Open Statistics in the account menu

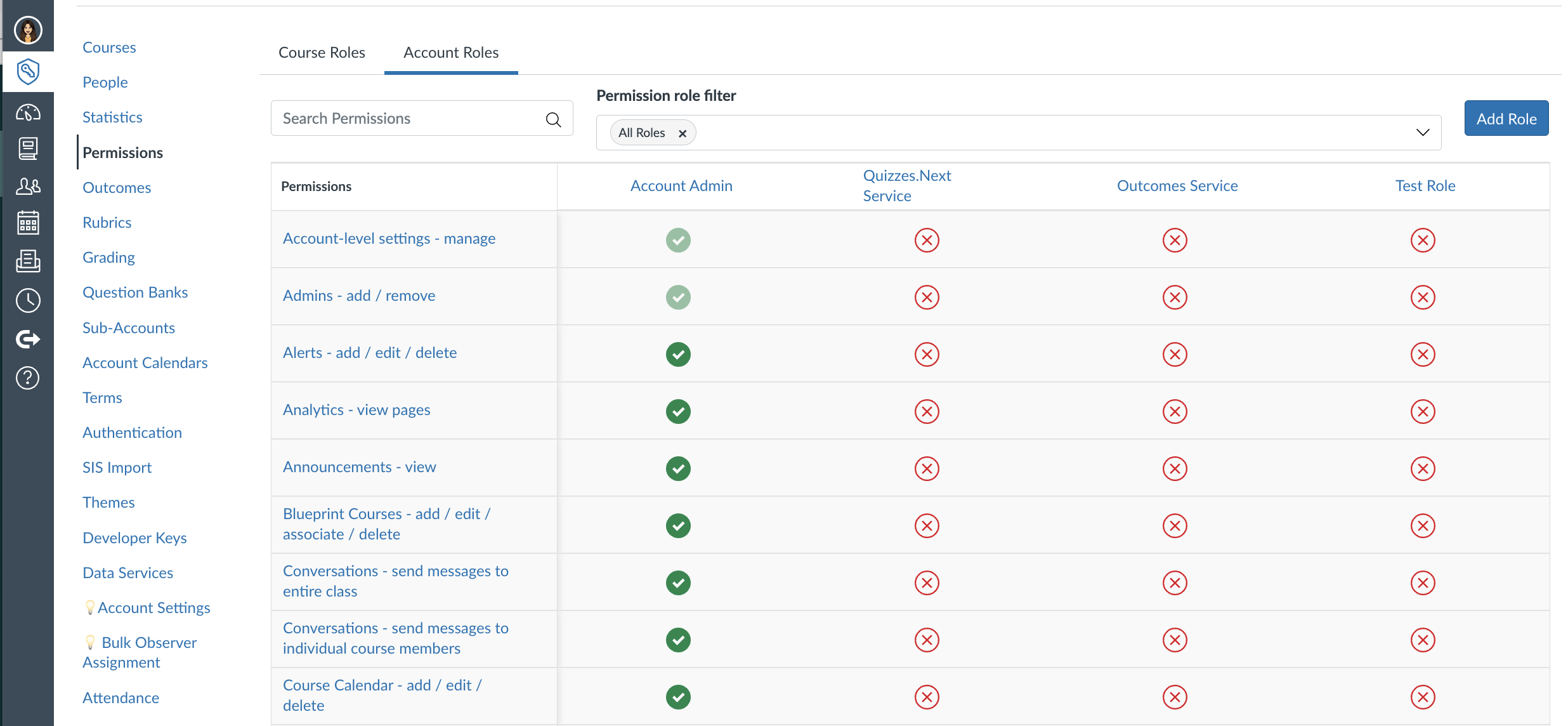pyautogui.click(x=112, y=117)
